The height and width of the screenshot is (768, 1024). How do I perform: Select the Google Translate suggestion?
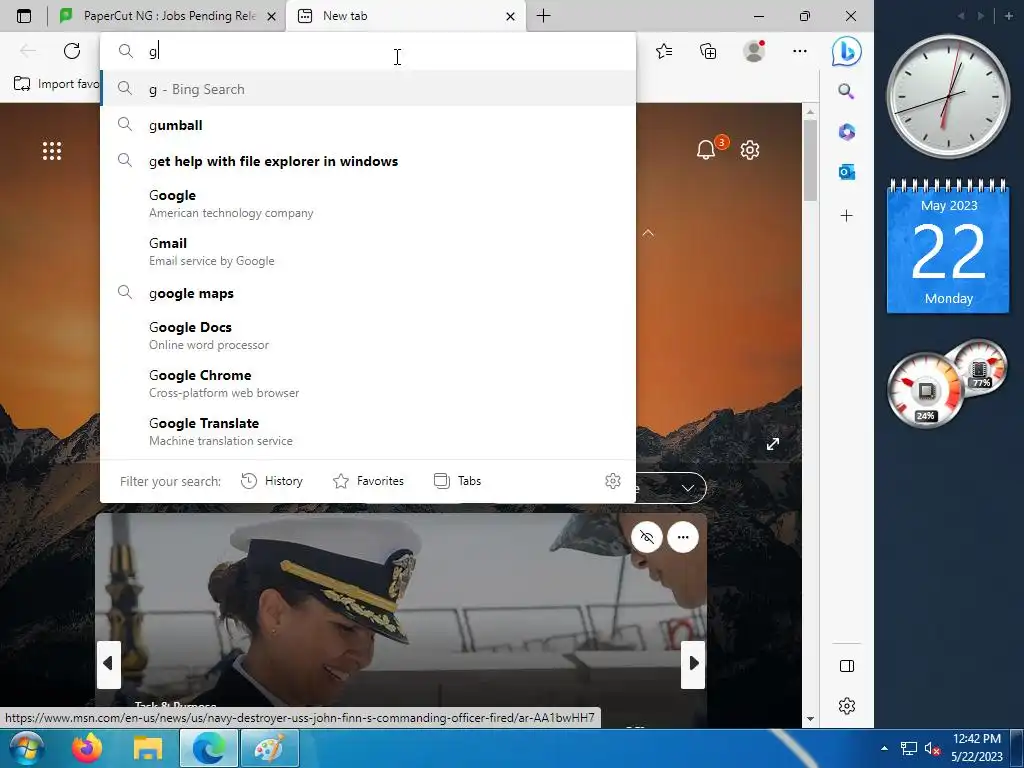point(368,431)
